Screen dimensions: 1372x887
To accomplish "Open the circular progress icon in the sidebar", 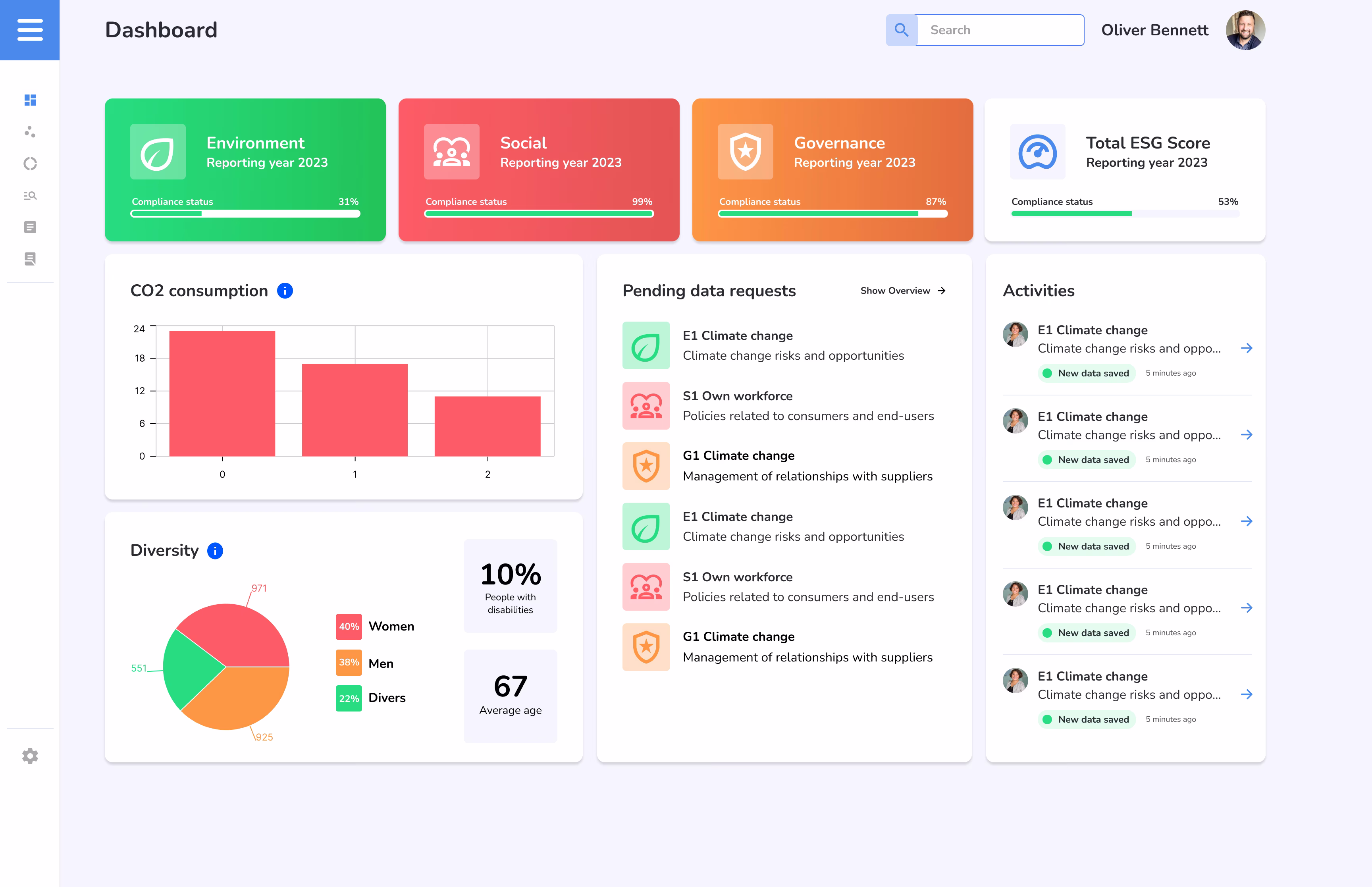I will click(30, 164).
